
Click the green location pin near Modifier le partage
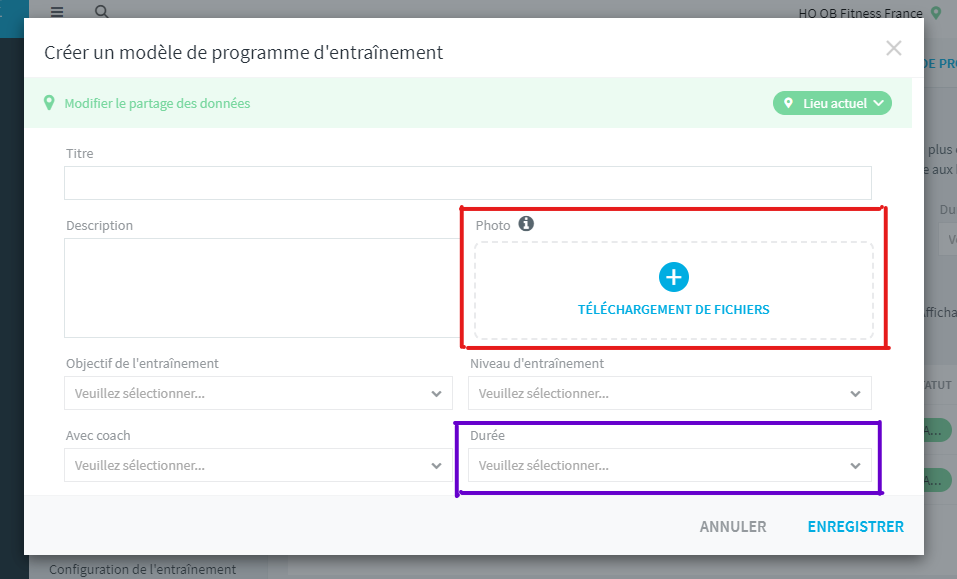[49, 103]
